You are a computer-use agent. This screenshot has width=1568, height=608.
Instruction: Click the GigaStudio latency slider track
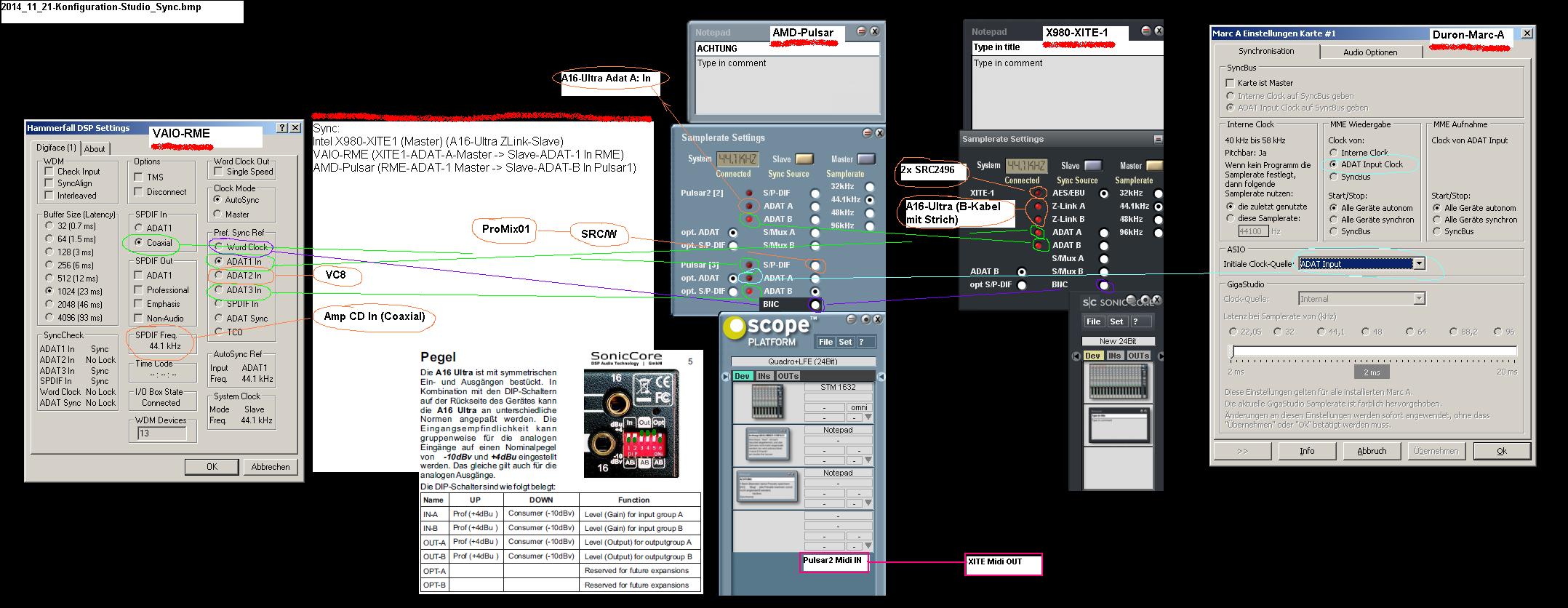[x=1372, y=352]
